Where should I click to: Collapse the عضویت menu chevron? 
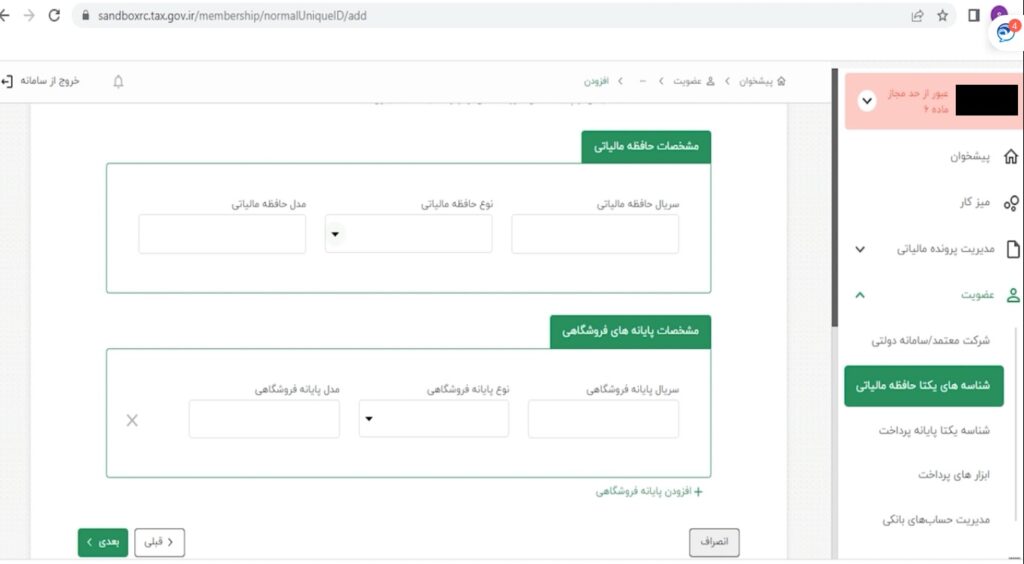[x=860, y=295]
